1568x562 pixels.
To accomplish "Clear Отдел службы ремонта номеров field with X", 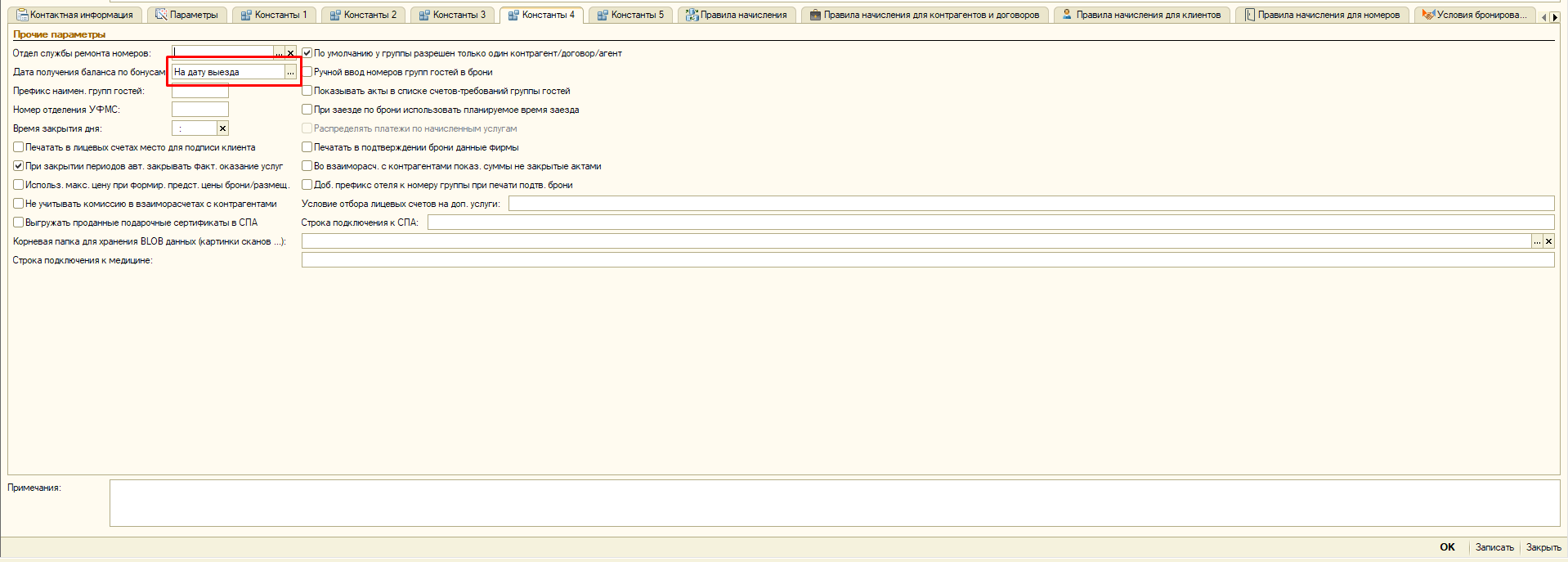I will click(290, 53).
